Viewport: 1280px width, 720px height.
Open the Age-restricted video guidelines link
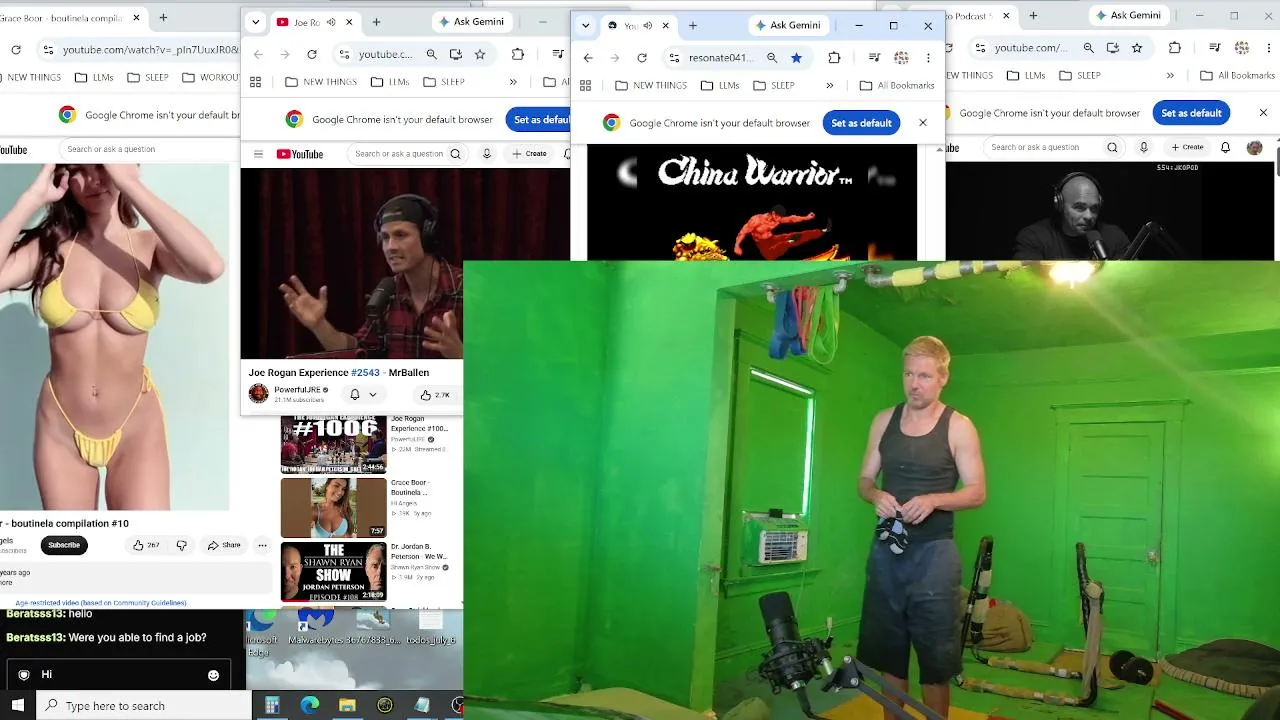pyautogui.click(x=101, y=603)
